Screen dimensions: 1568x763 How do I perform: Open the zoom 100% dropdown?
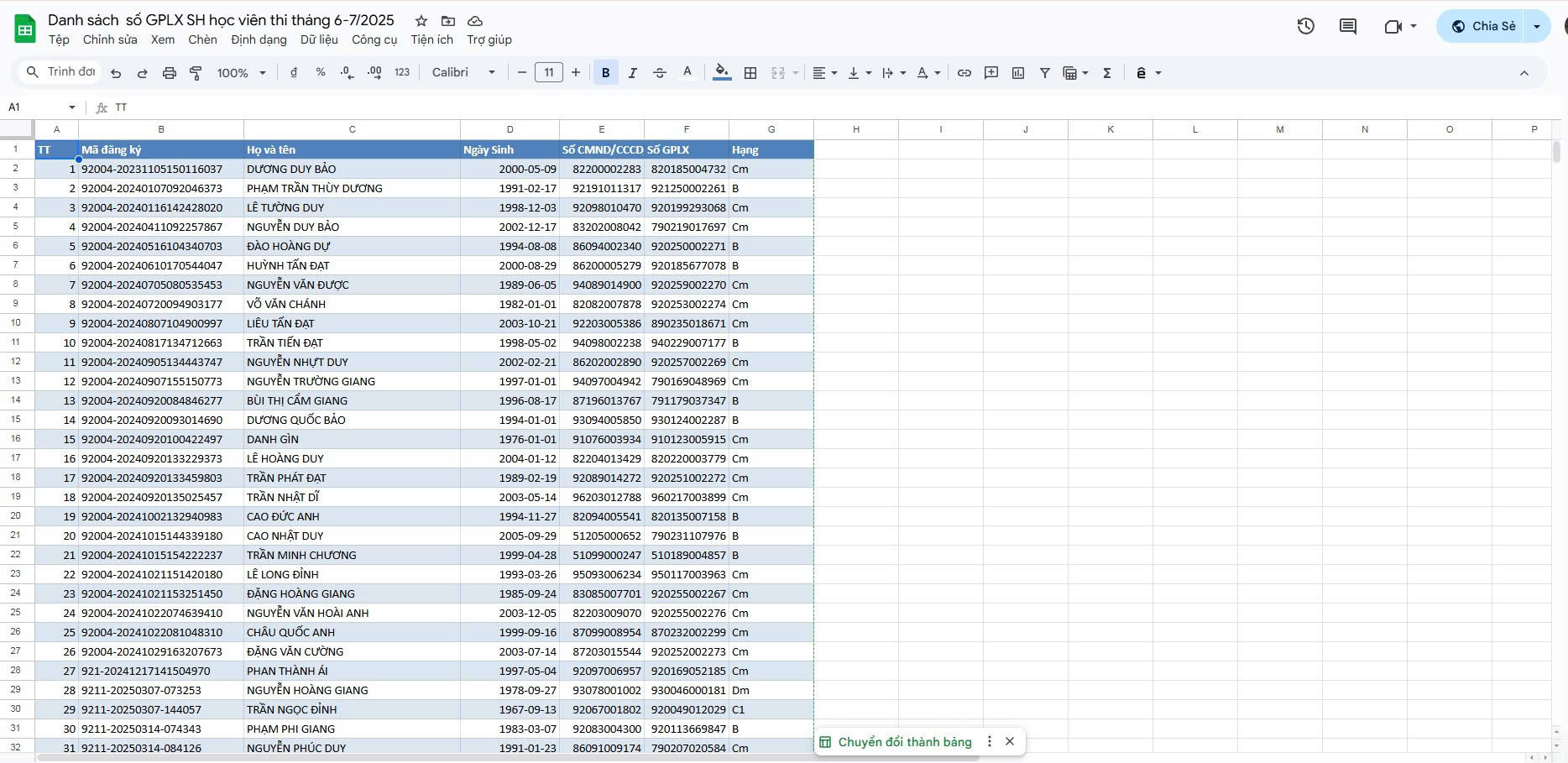tap(241, 73)
